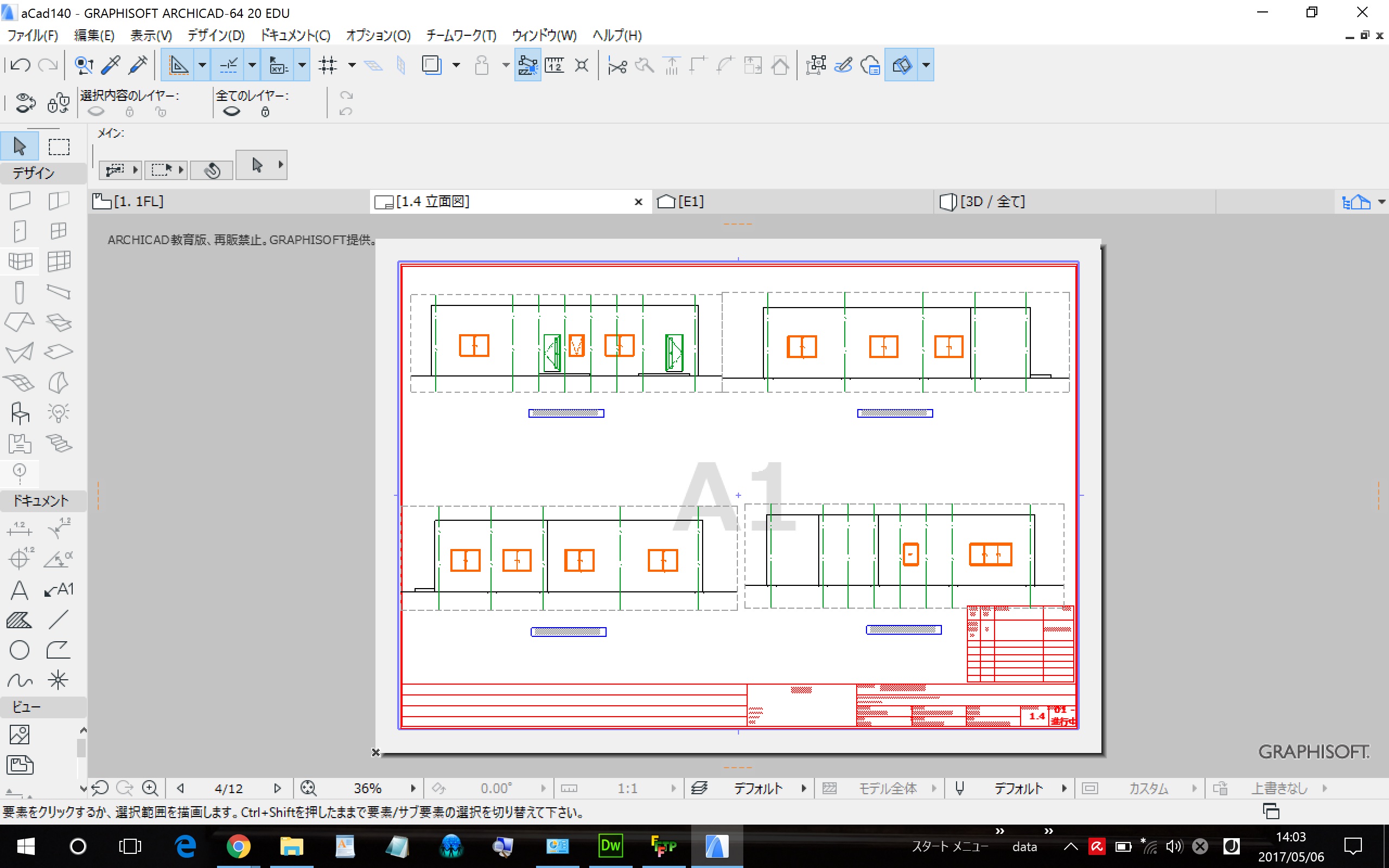Open the snap guides dropdown arrow

[x=252, y=66]
